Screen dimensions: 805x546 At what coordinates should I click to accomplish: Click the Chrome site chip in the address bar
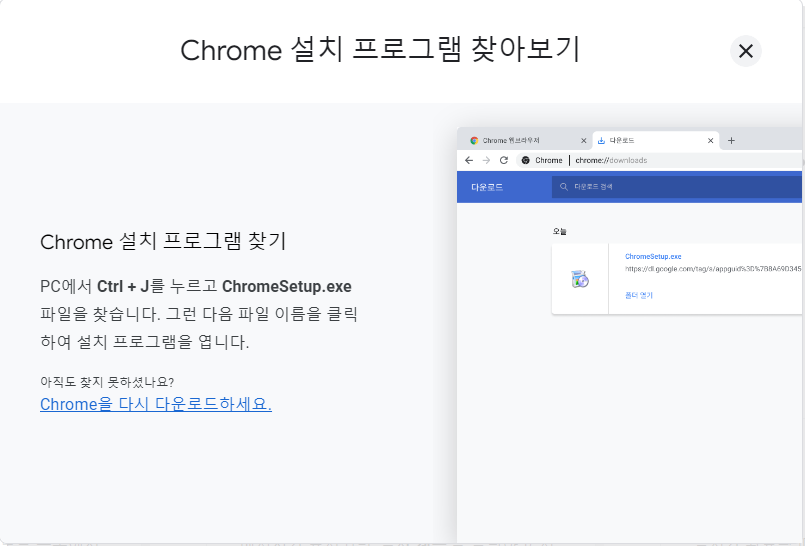click(x=542, y=160)
